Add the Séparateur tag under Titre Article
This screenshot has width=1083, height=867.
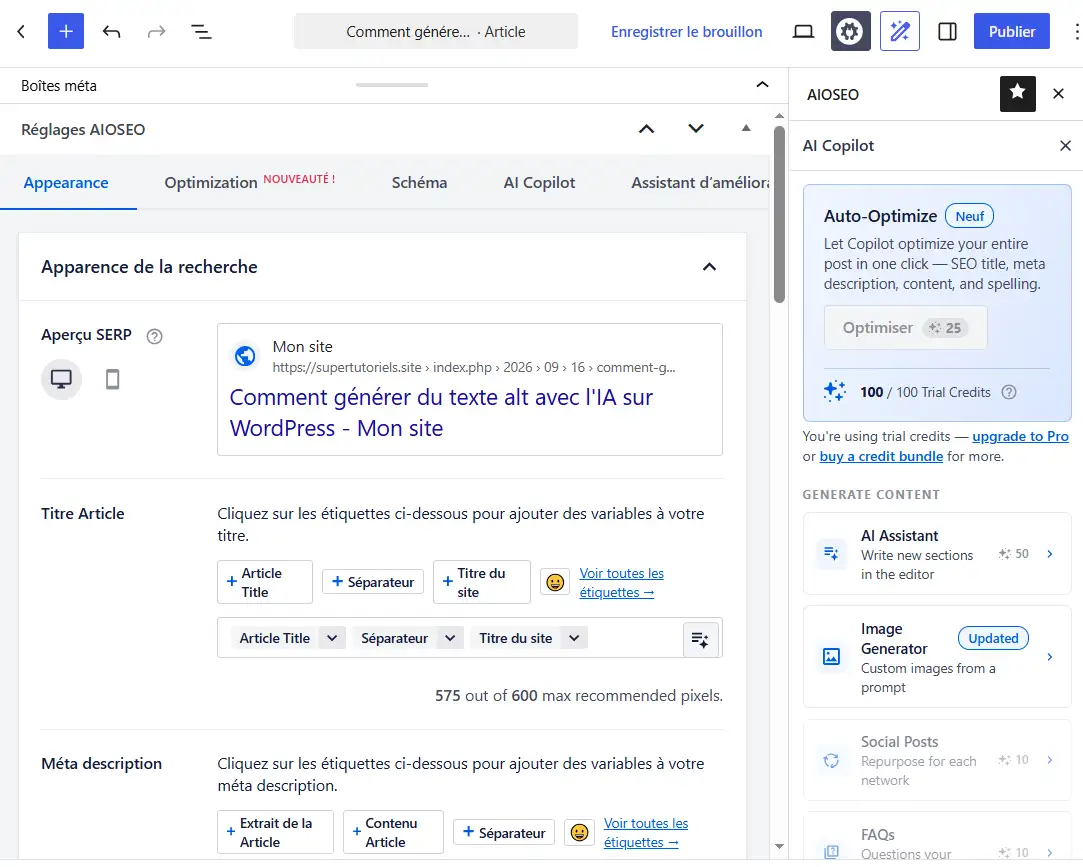pyautogui.click(x=373, y=582)
